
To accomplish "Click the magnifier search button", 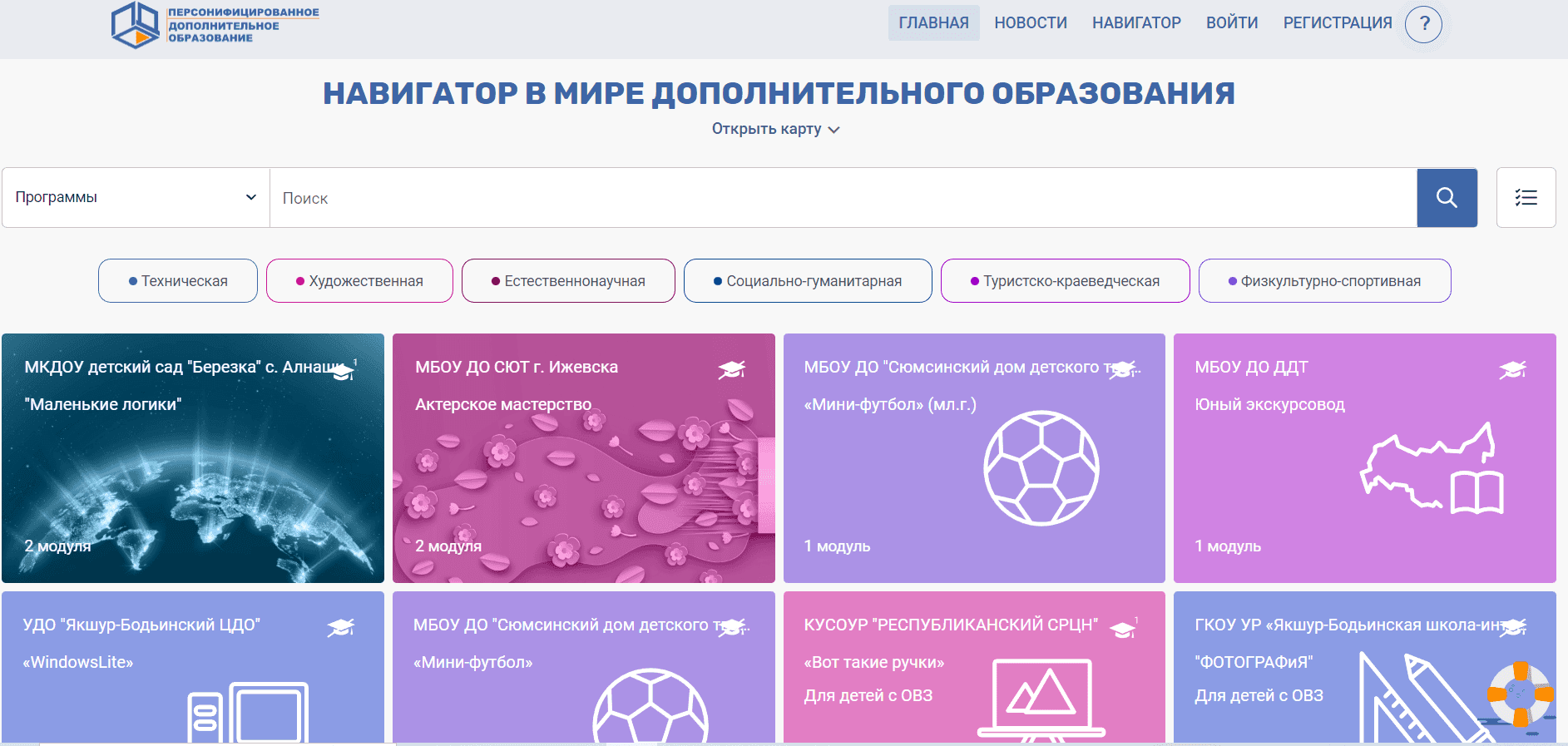I will click(1447, 198).
